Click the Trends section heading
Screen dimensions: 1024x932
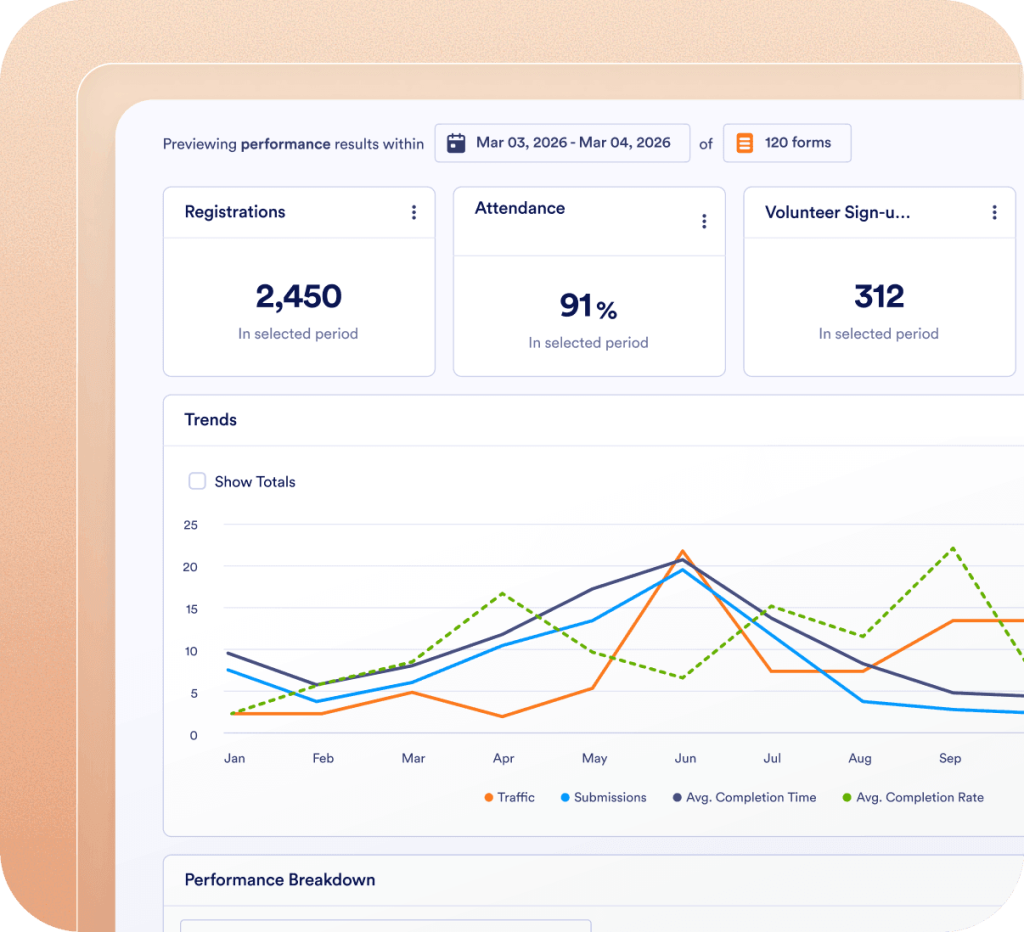(x=210, y=420)
